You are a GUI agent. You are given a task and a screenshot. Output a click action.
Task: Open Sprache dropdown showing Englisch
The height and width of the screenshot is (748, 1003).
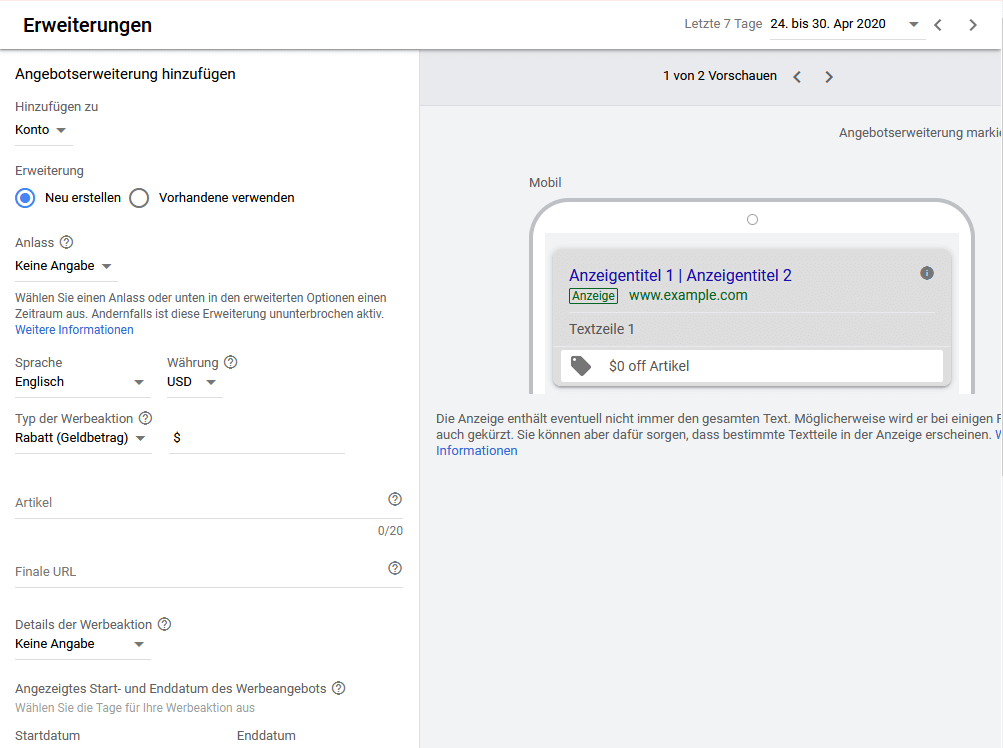[x=80, y=382]
